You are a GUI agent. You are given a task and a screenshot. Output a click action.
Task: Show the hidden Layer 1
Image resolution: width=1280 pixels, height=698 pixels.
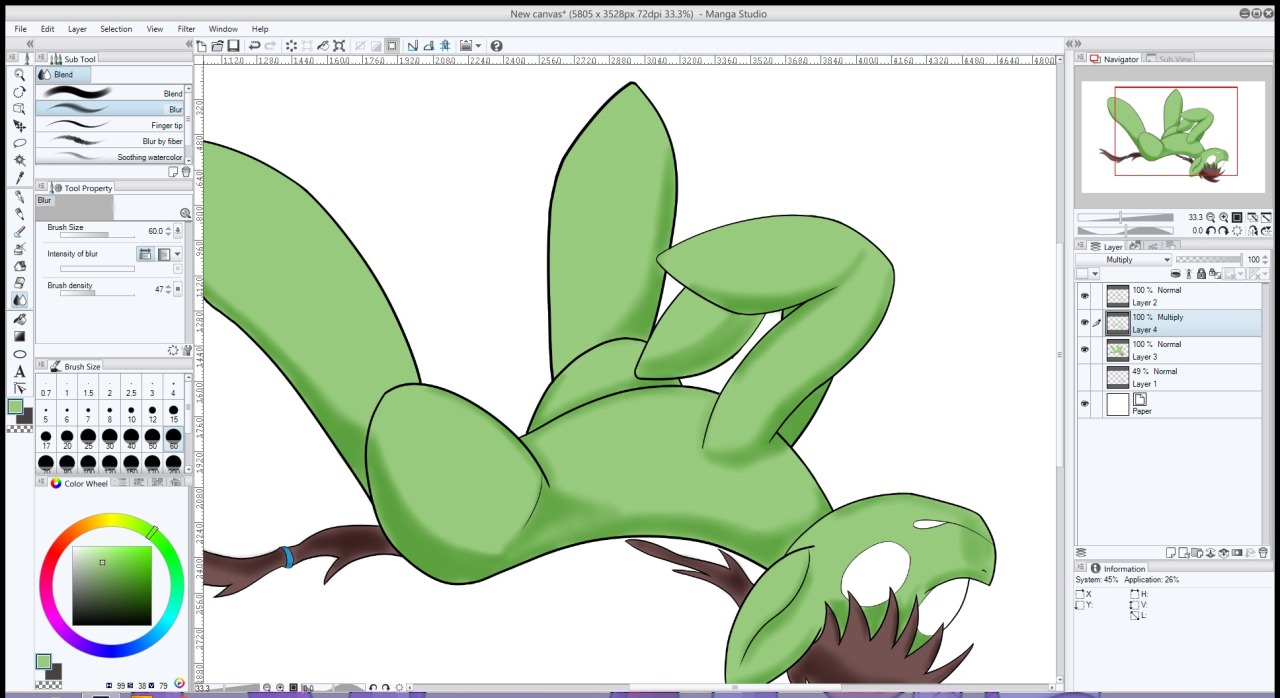click(1085, 377)
